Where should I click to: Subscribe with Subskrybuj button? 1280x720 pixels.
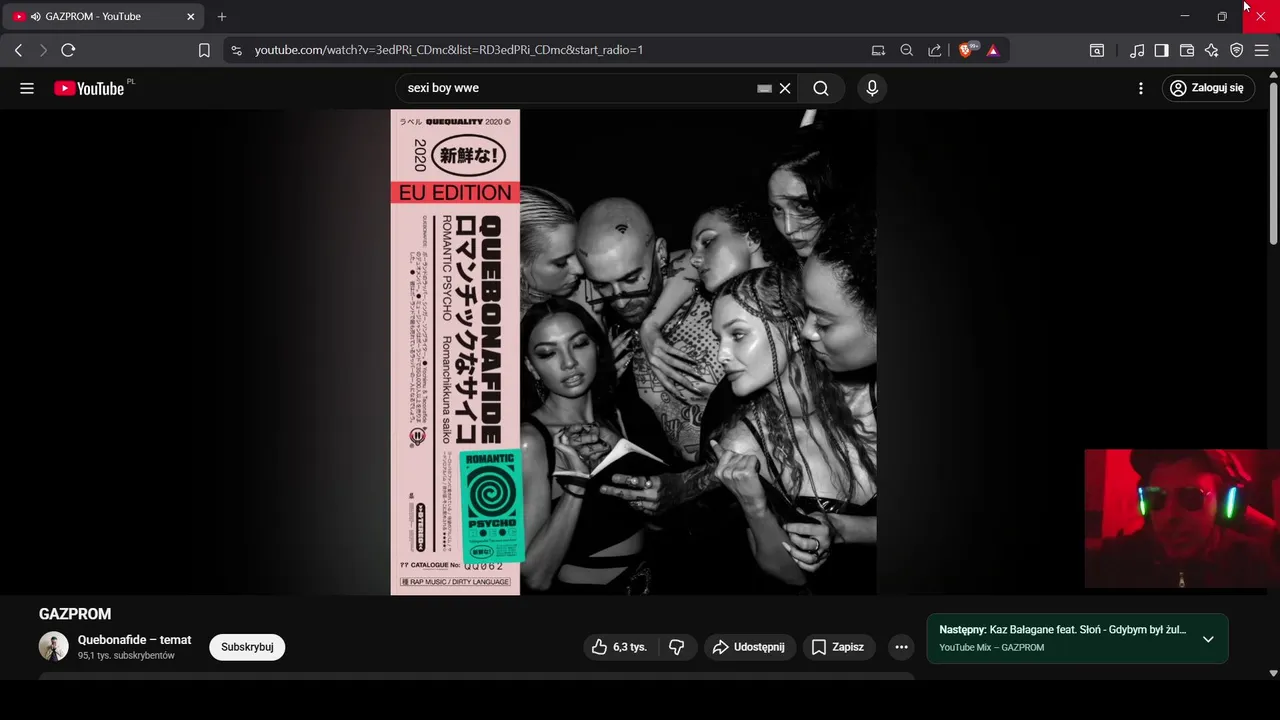[x=247, y=647]
